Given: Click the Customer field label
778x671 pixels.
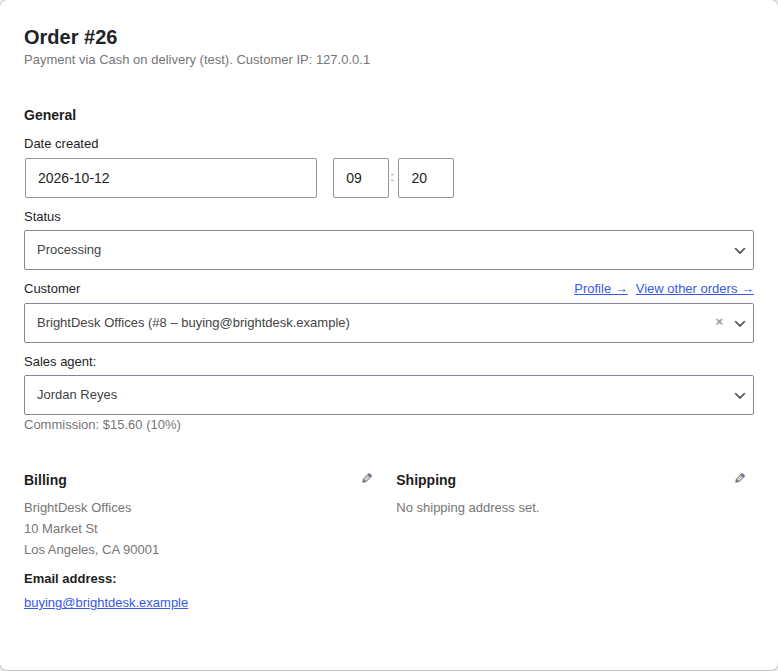Looking at the screenshot, I should pyautogui.click(x=52, y=289).
